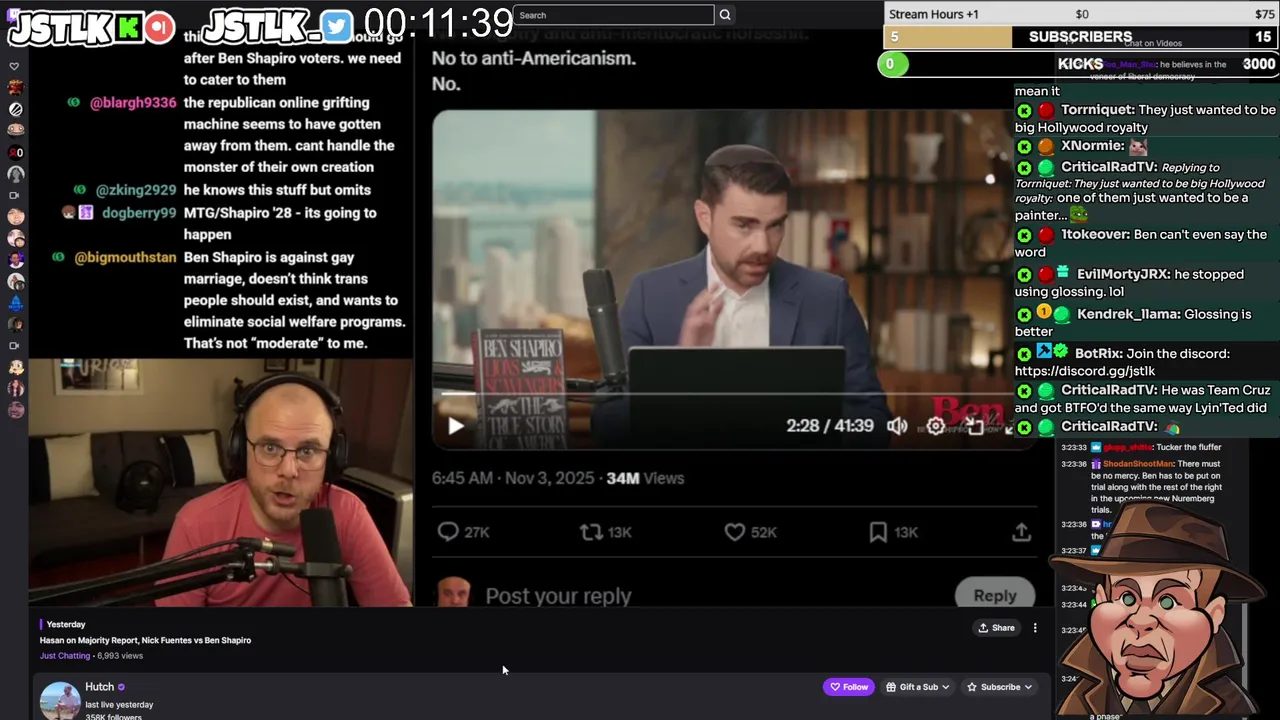Open the video settings gear
Screen dimensions: 1280x720
coord(936,426)
